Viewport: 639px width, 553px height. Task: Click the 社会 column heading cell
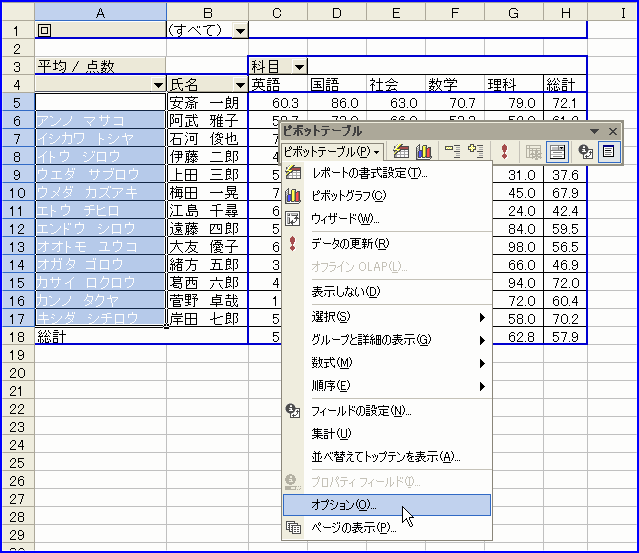tap(396, 84)
